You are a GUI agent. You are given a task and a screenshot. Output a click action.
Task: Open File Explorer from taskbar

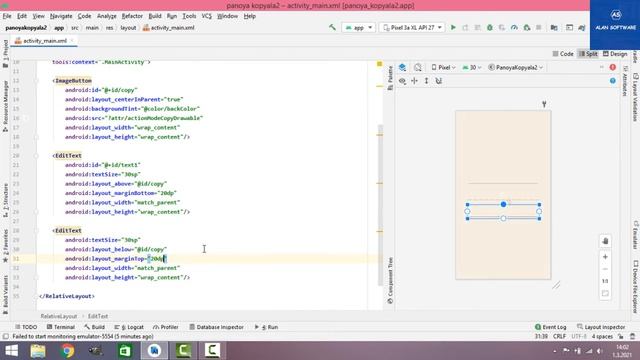click(38, 351)
